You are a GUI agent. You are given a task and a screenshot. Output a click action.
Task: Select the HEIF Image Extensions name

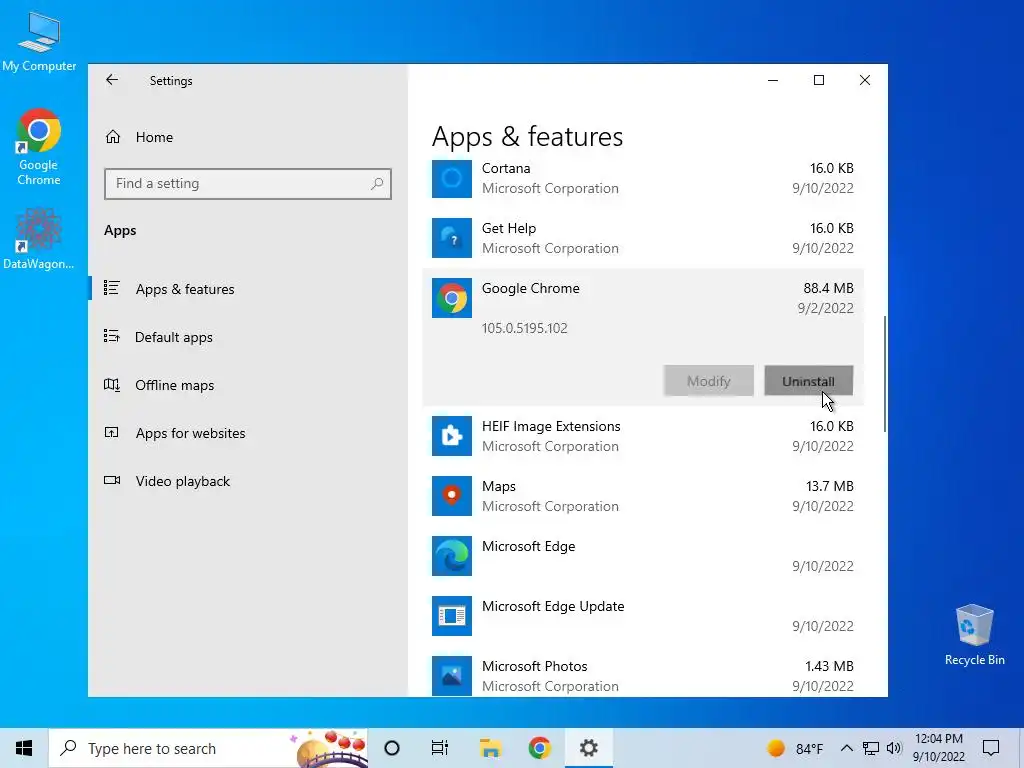(x=551, y=426)
